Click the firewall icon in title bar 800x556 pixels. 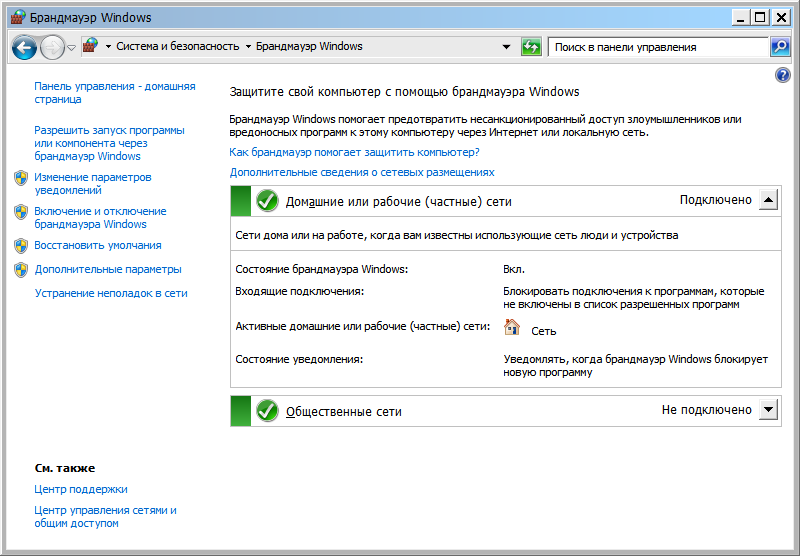pos(18,17)
